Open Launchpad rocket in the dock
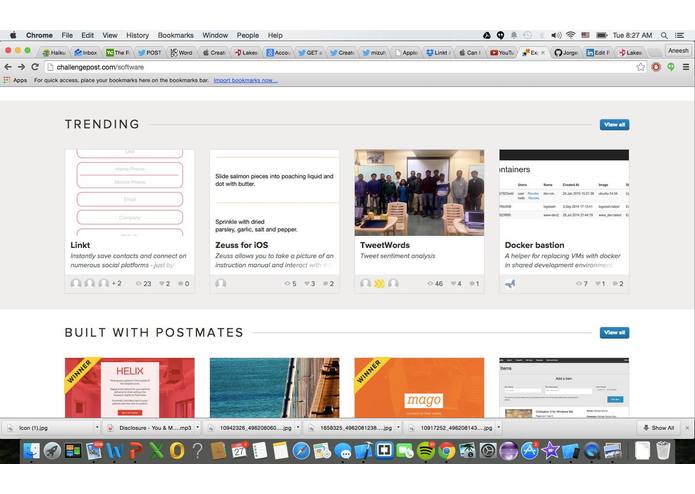695x494 pixels. 52,451
